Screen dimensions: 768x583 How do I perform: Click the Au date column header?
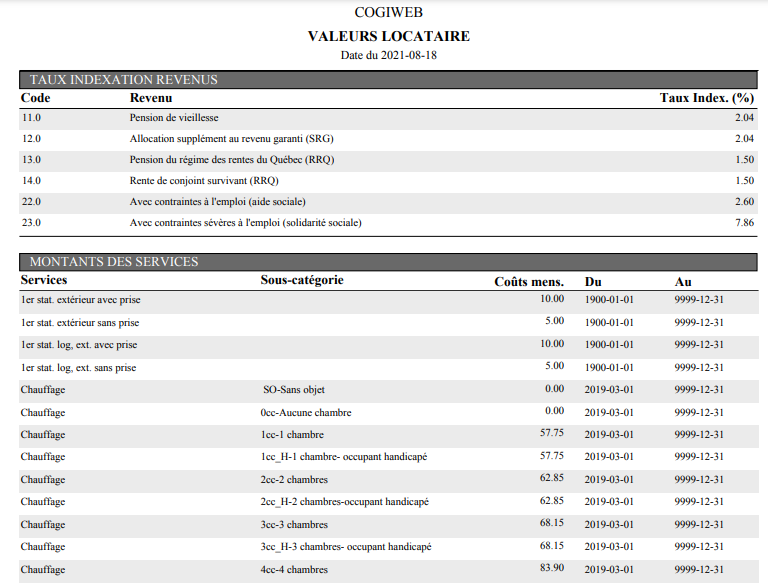683,281
